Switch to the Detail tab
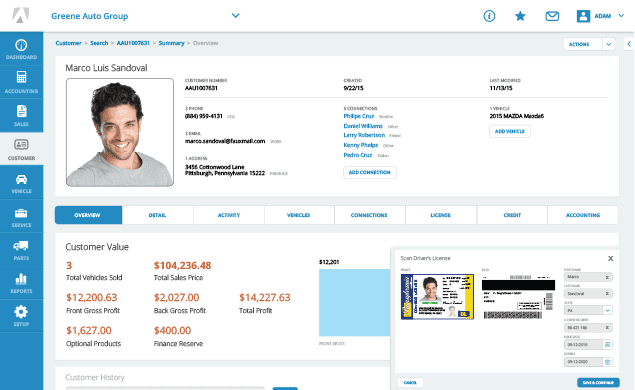Screen dimensions: 635x390 tap(158, 215)
